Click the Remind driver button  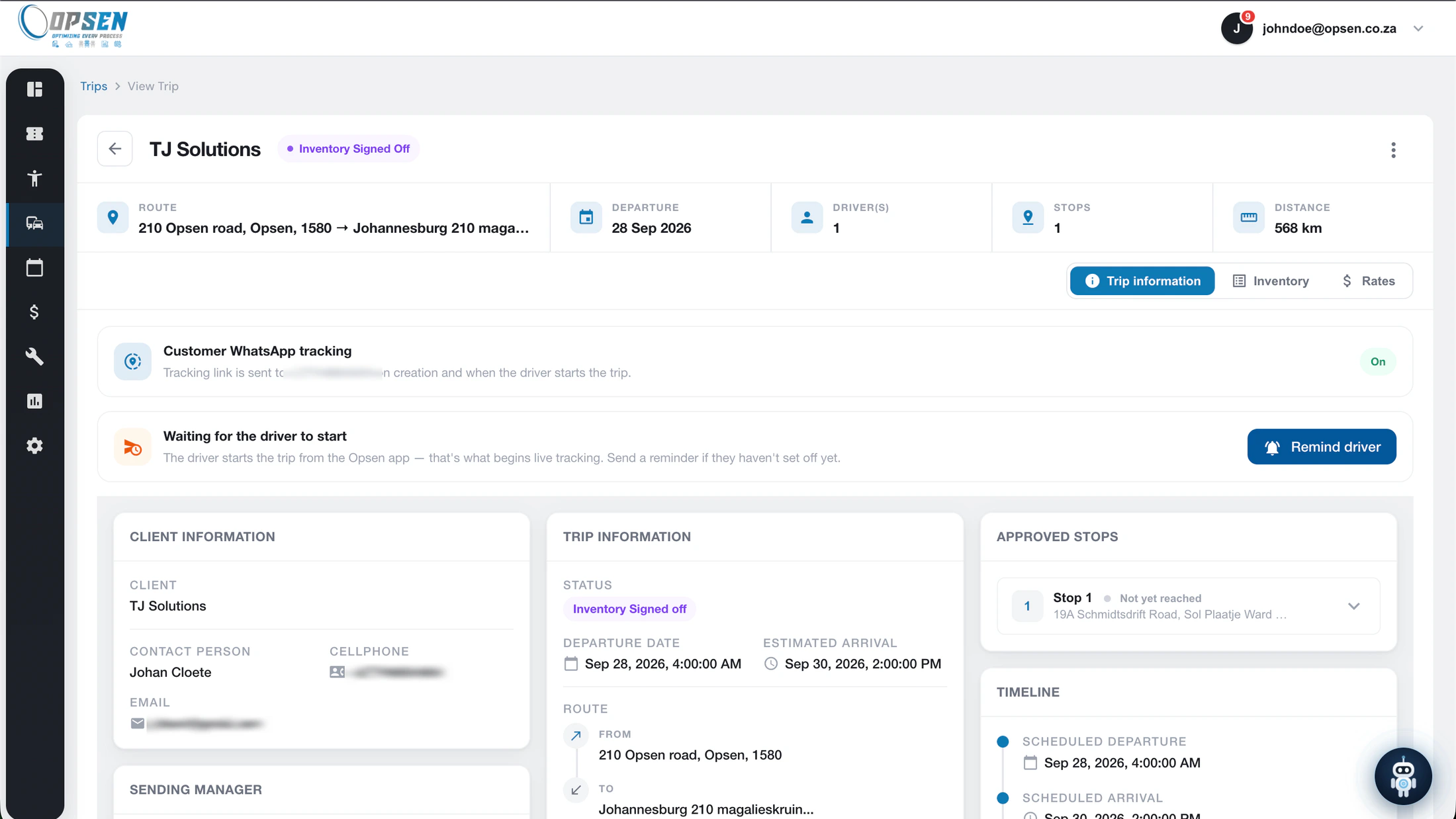[x=1322, y=447]
